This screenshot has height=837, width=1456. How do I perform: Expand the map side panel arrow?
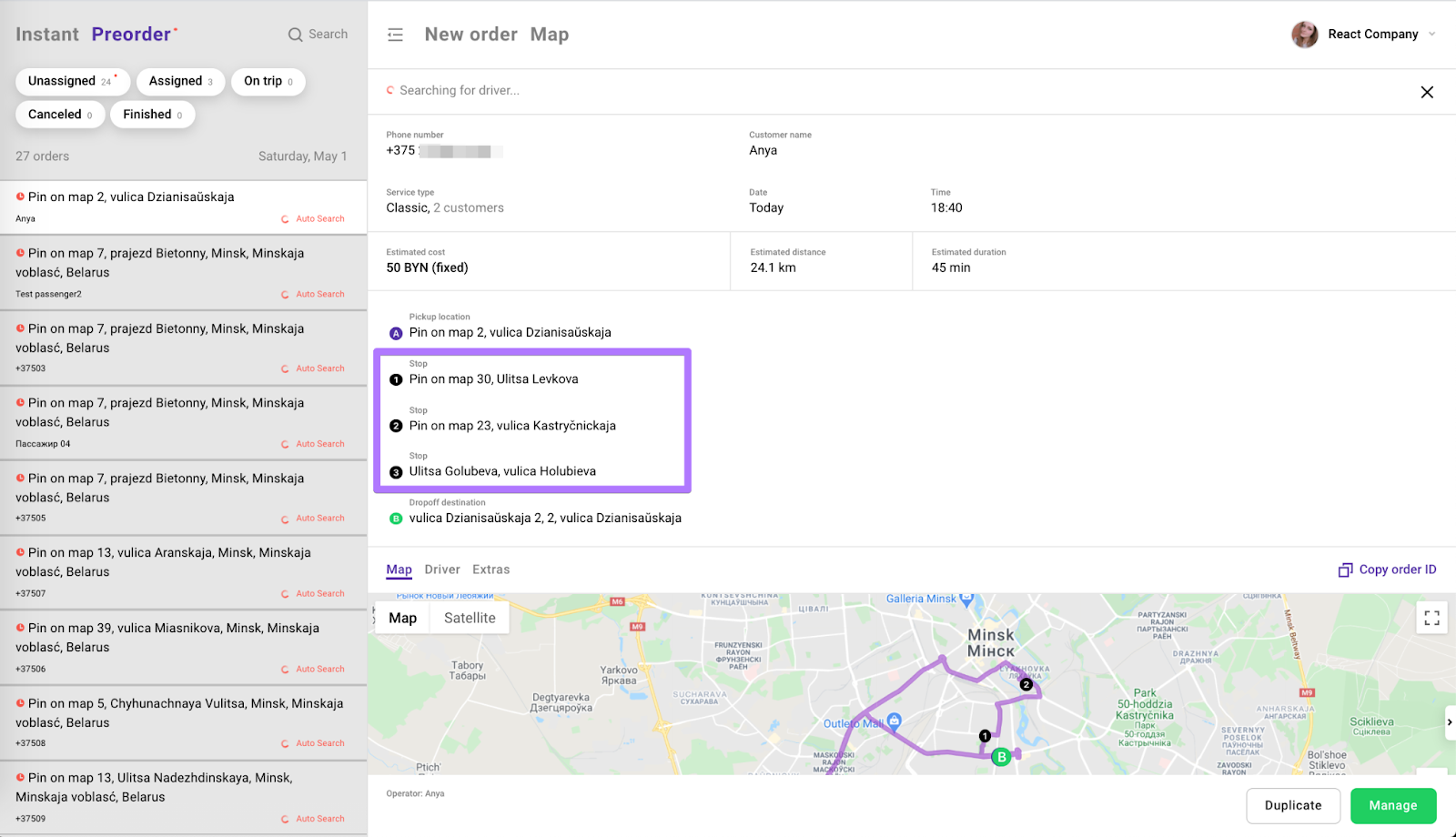[1450, 722]
